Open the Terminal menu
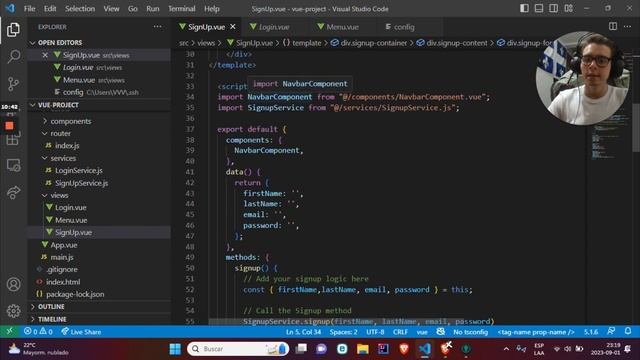The image size is (640, 360). tap(182, 9)
